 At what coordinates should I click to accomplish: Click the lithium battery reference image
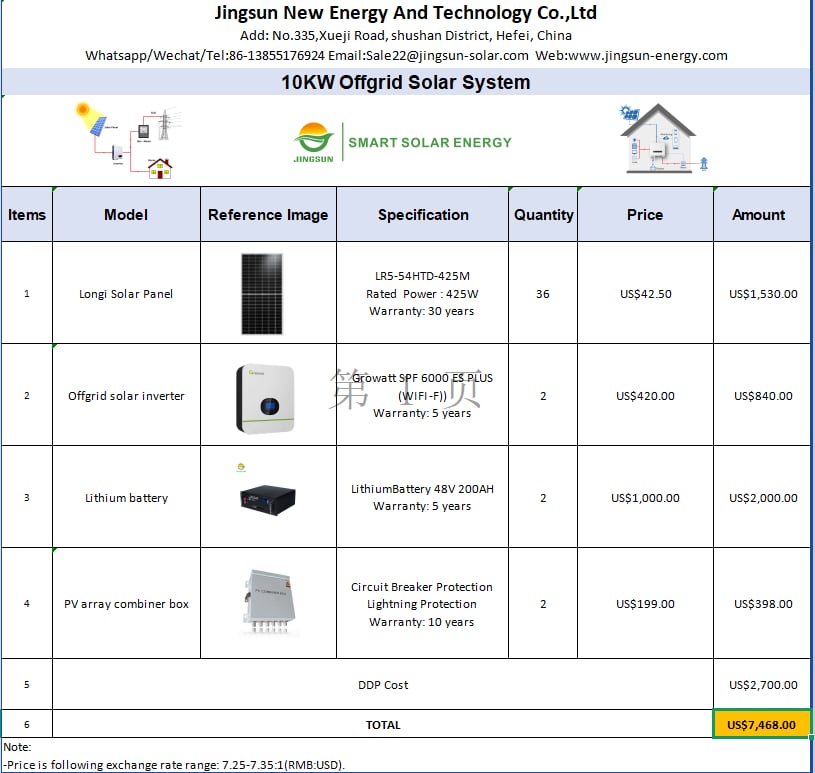coord(268,500)
